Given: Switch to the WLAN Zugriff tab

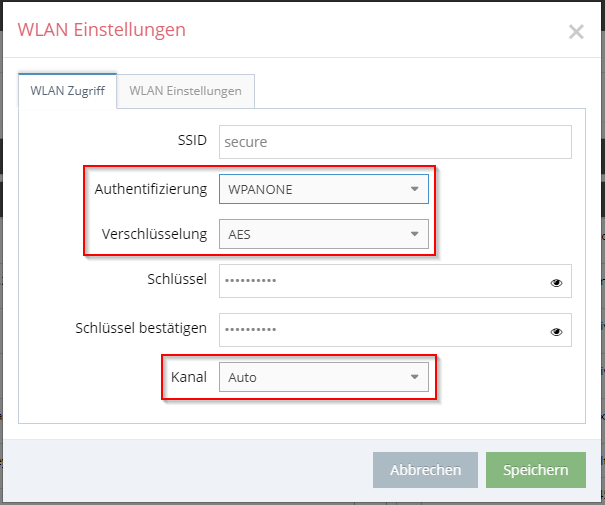Looking at the screenshot, I should (x=68, y=91).
